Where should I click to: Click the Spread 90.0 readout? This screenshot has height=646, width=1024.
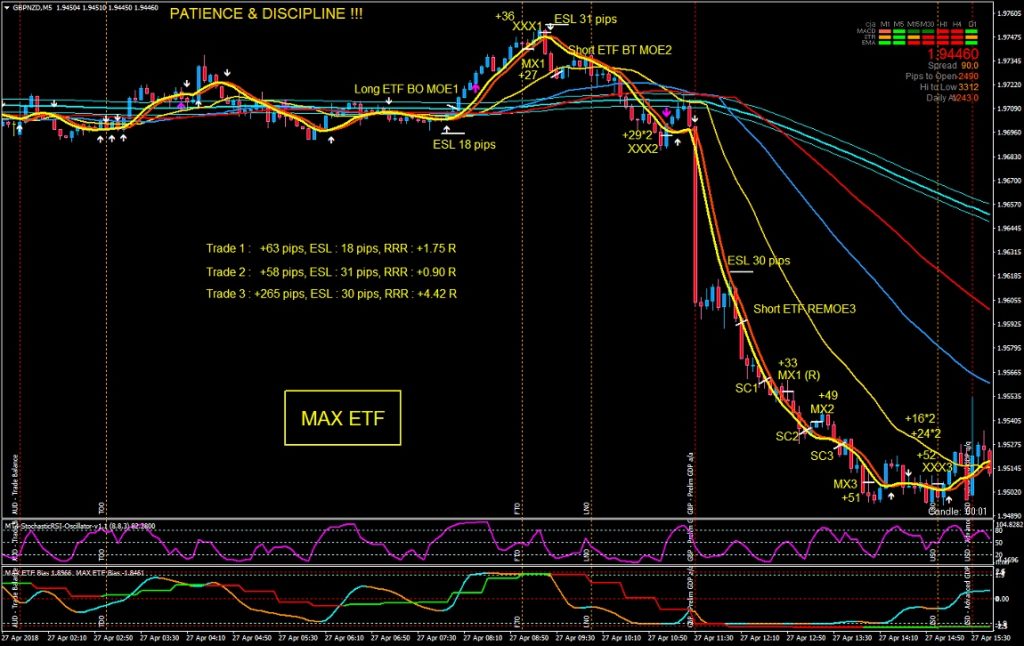click(953, 63)
